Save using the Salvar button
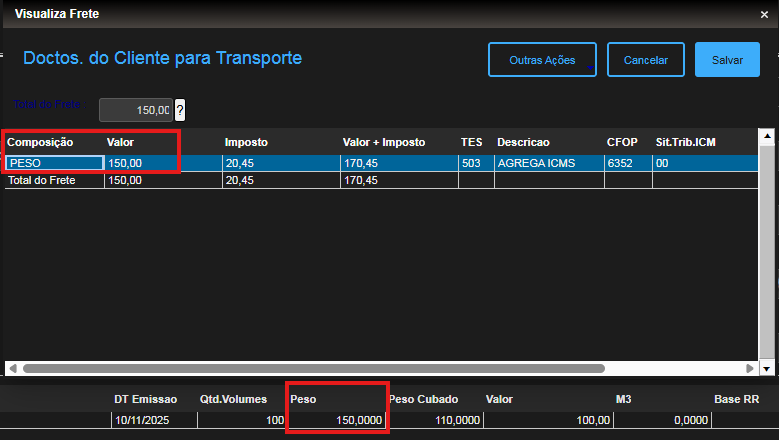This screenshot has height=440, width=779. coord(727,60)
